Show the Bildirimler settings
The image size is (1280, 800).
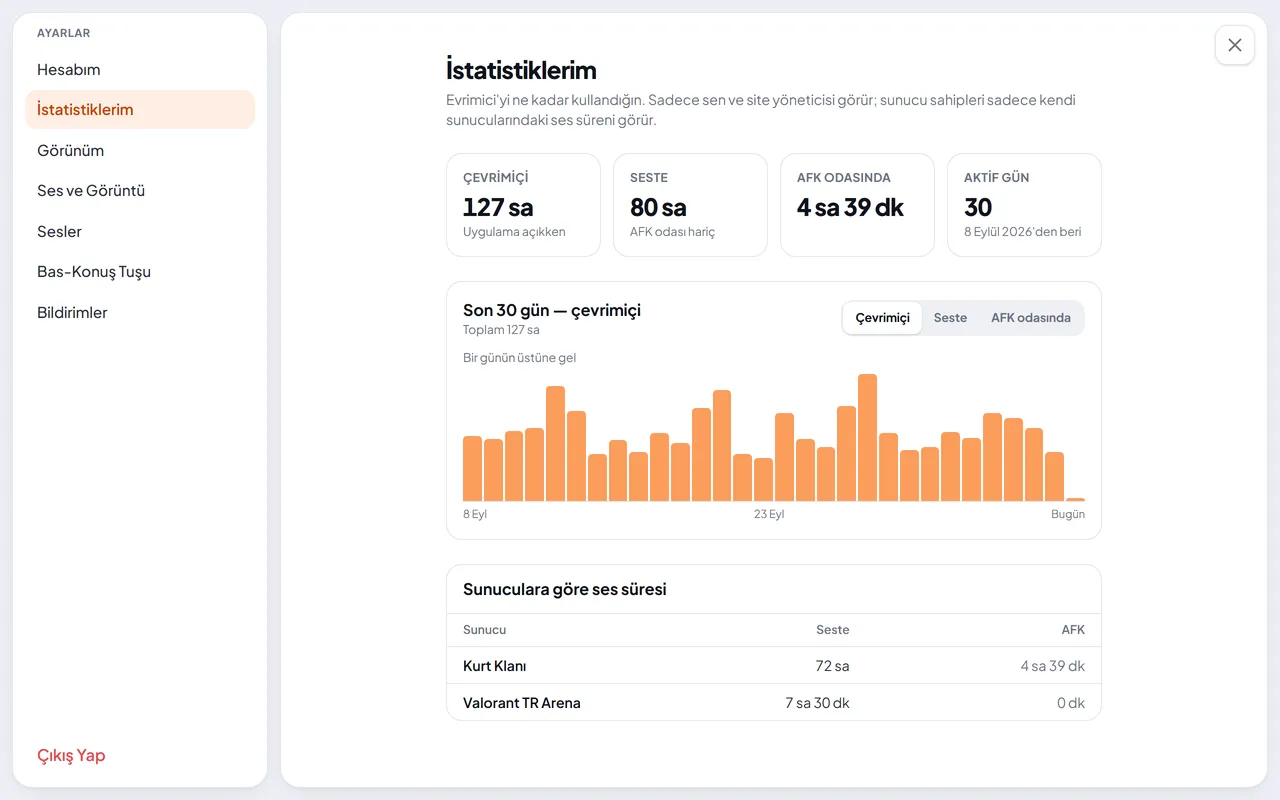coord(140,313)
